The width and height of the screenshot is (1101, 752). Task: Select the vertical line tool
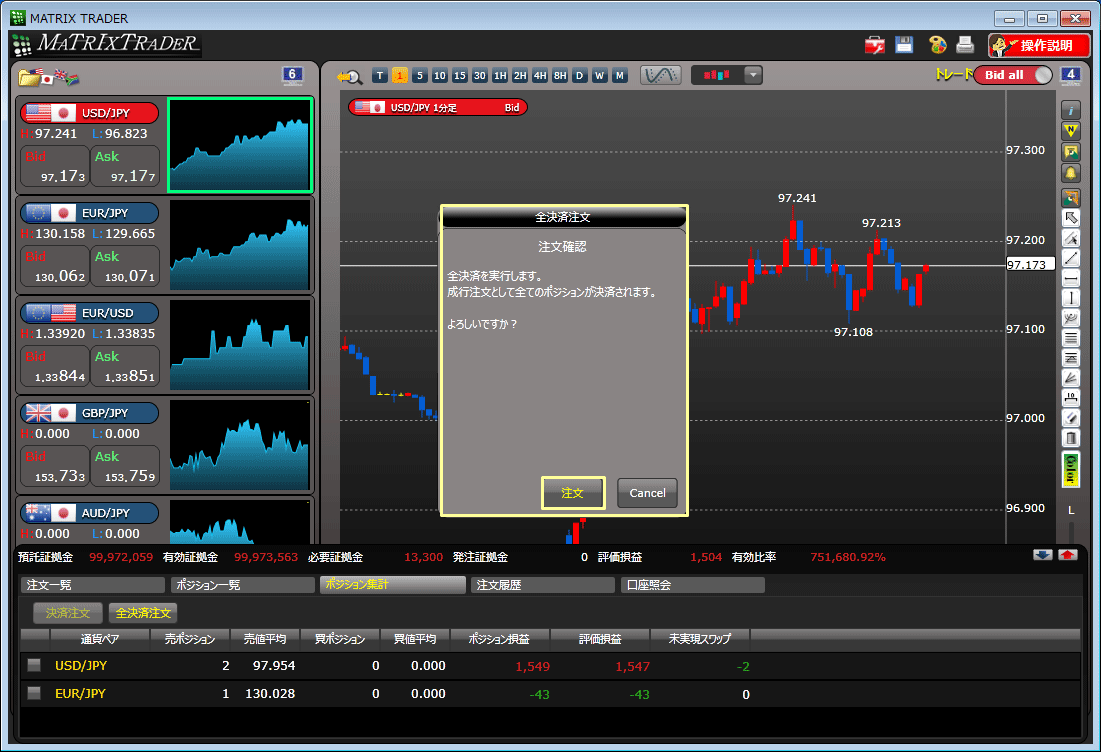click(x=1071, y=298)
